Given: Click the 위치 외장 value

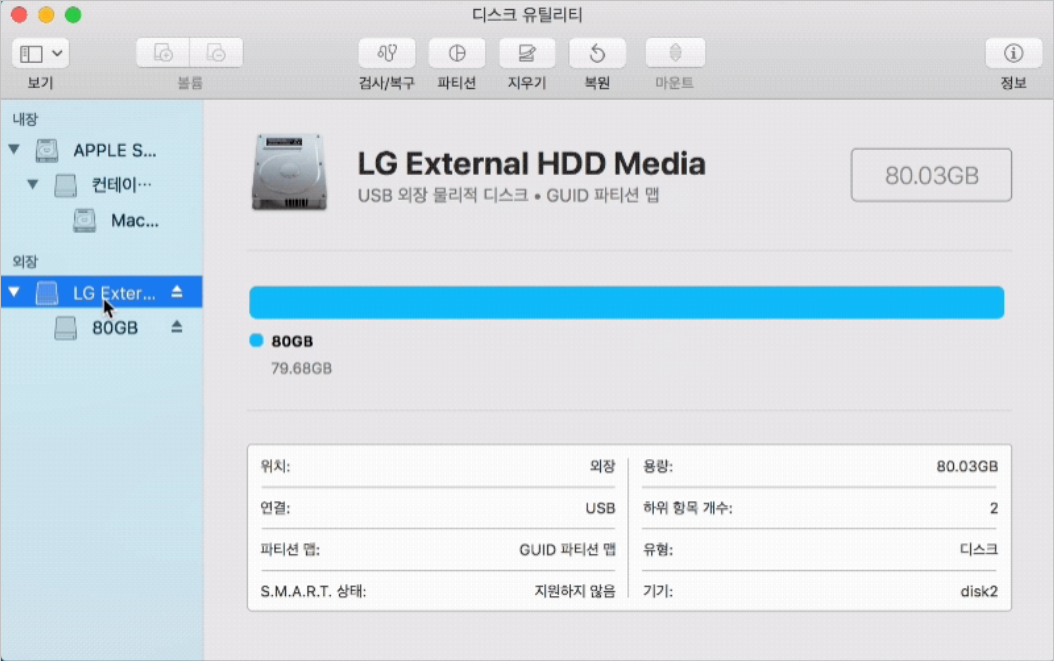Looking at the screenshot, I should [x=602, y=466].
